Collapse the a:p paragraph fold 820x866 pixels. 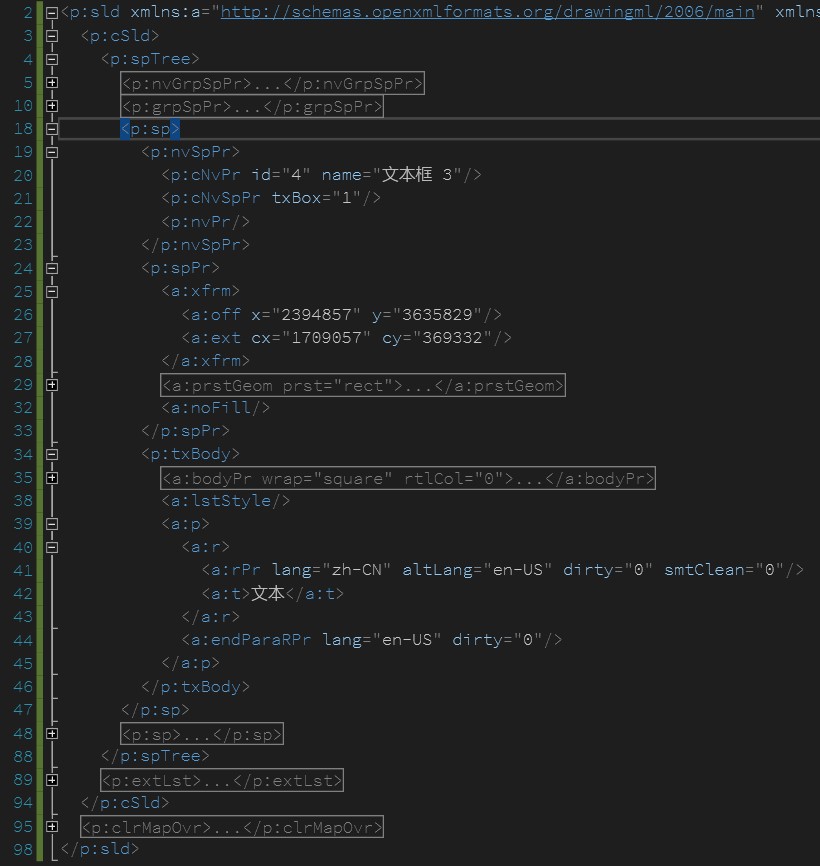coord(51,523)
